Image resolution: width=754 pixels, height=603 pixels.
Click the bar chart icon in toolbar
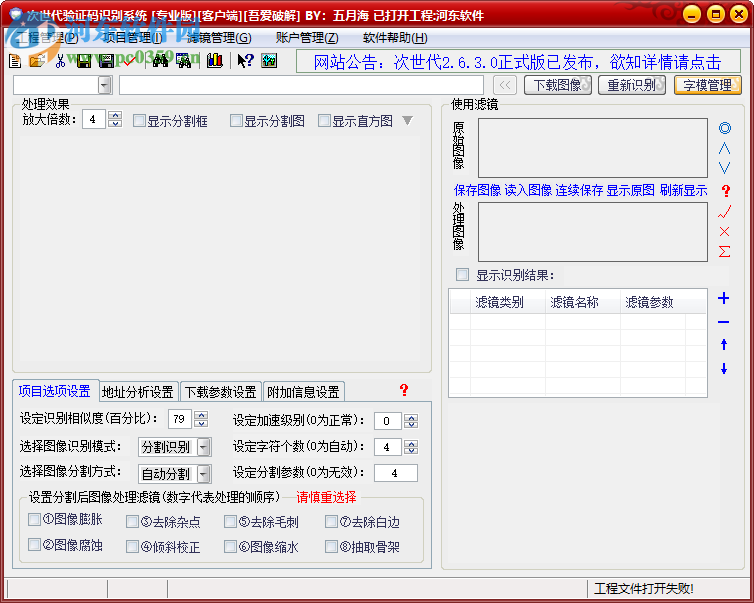point(212,61)
